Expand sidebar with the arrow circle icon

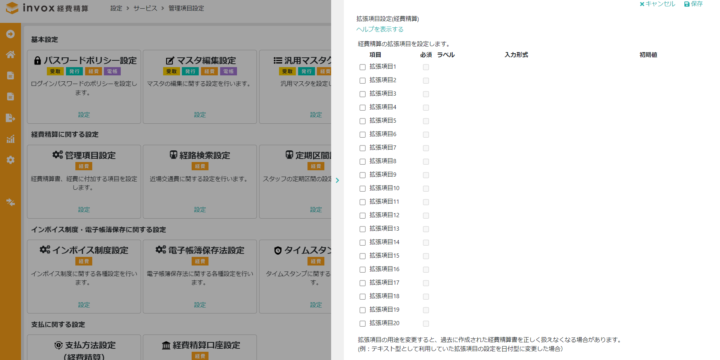[10, 34]
